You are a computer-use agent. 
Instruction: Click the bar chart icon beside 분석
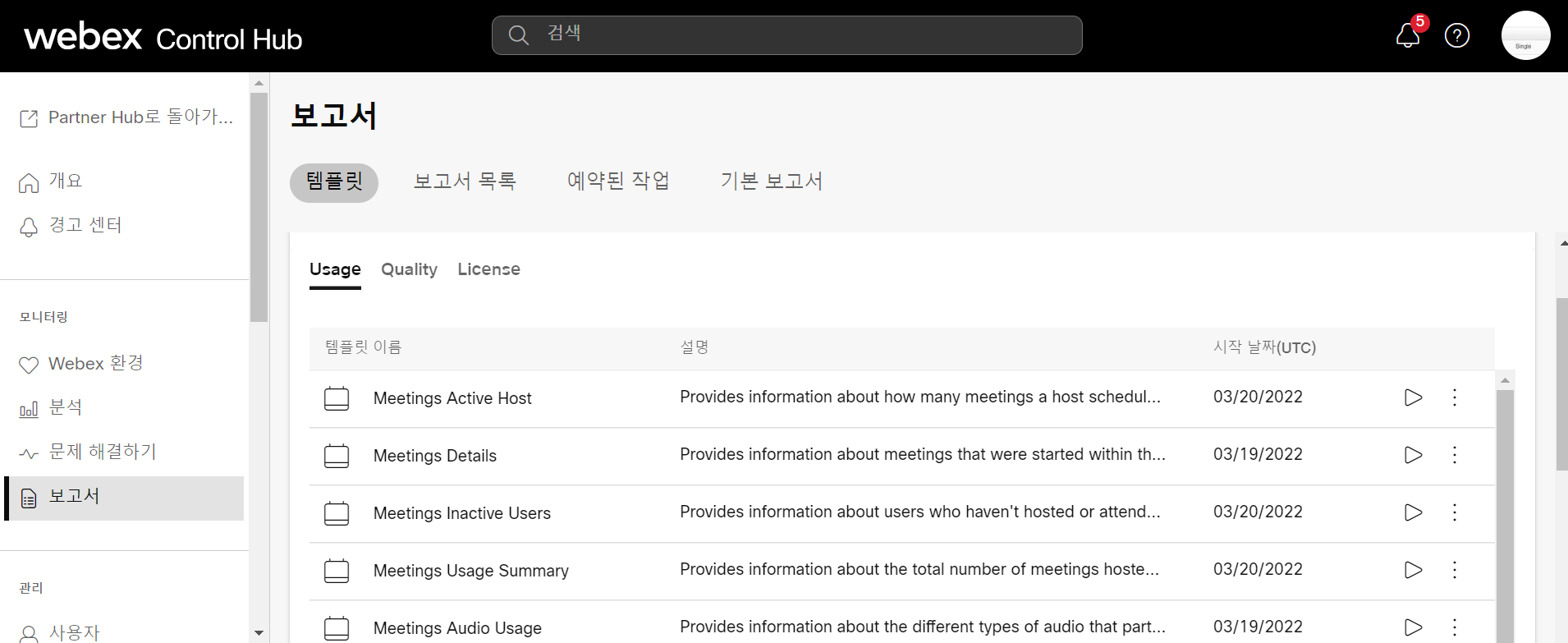(29, 409)
